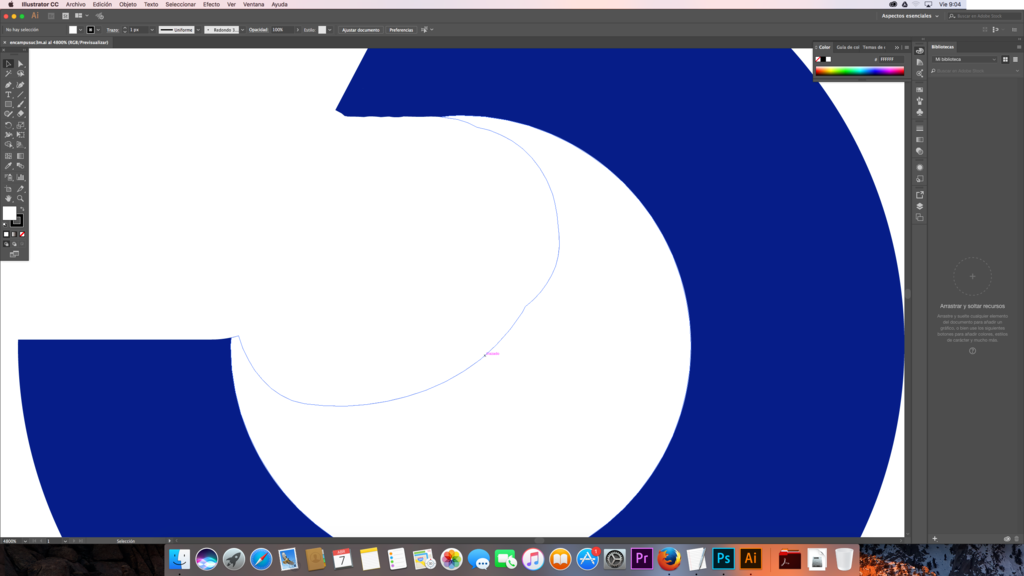This screenshot has width=1024, height=576.
Task: Switch to the Temas de color tab
Action: pos(874,47)
